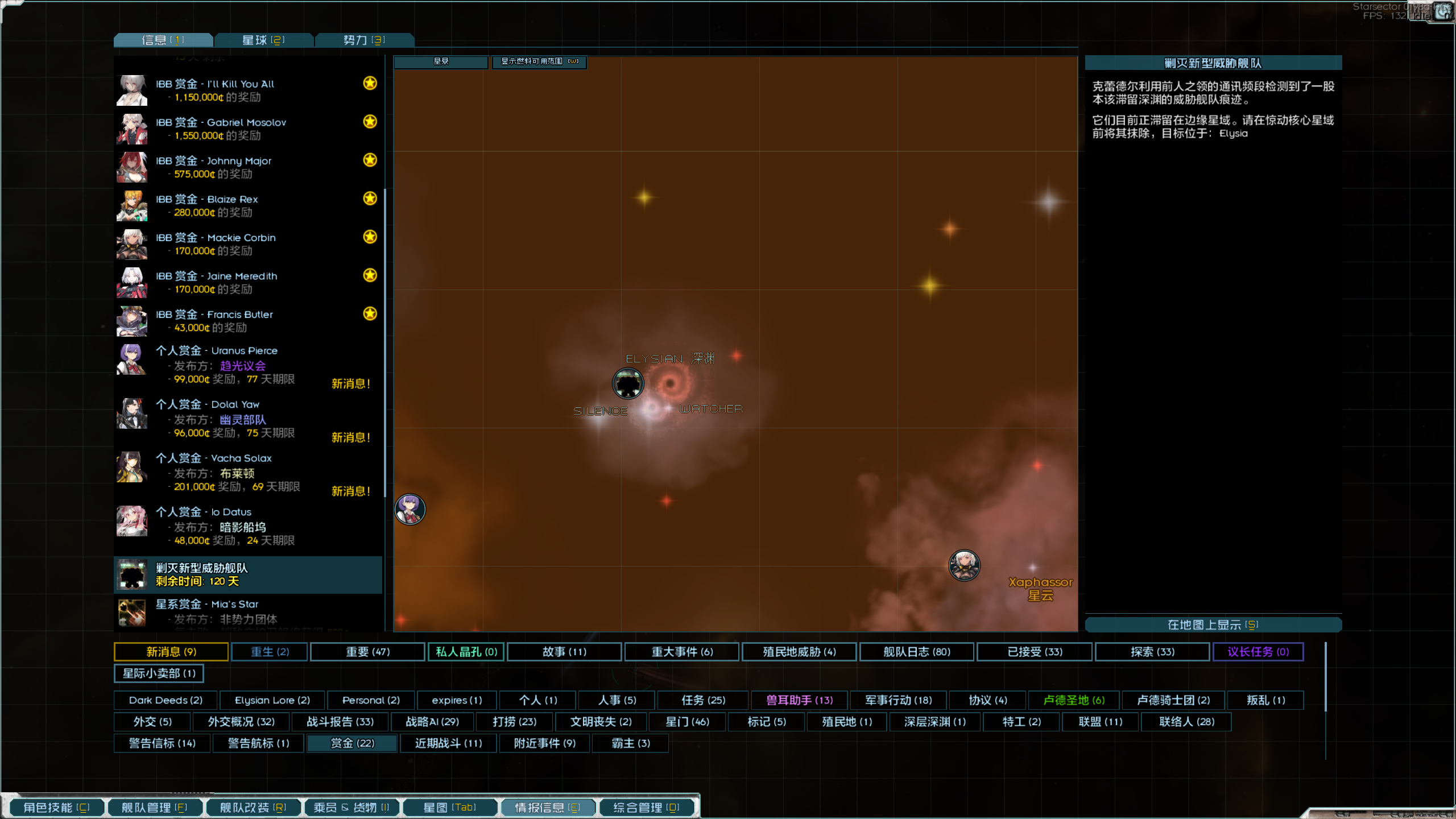Toggle the 新消息 (9) filter

click(171, 652)
